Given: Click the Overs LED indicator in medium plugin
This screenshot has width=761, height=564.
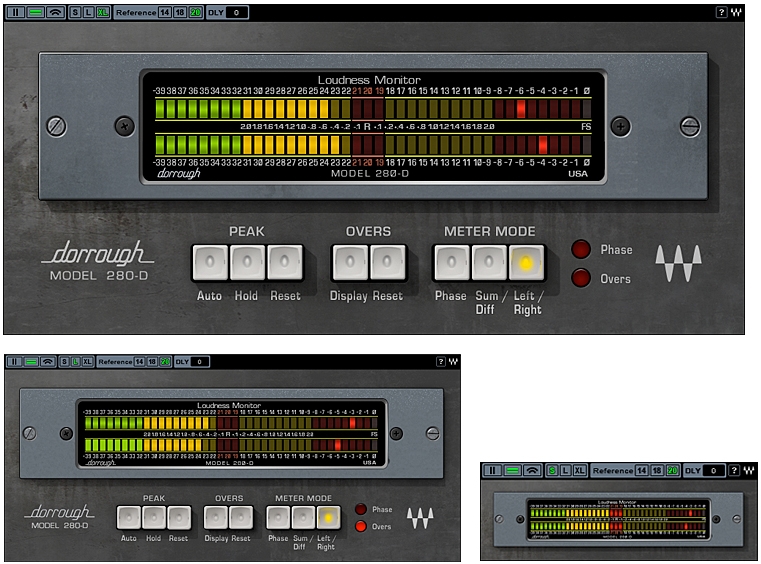Looking at the screenshot, I should point(361,526).
